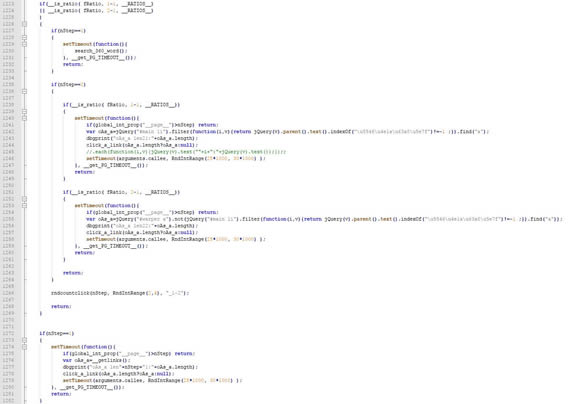The image size is (575, 404).
Task: Click the line-number gutter beside search_360_word line
Action: 8,51
